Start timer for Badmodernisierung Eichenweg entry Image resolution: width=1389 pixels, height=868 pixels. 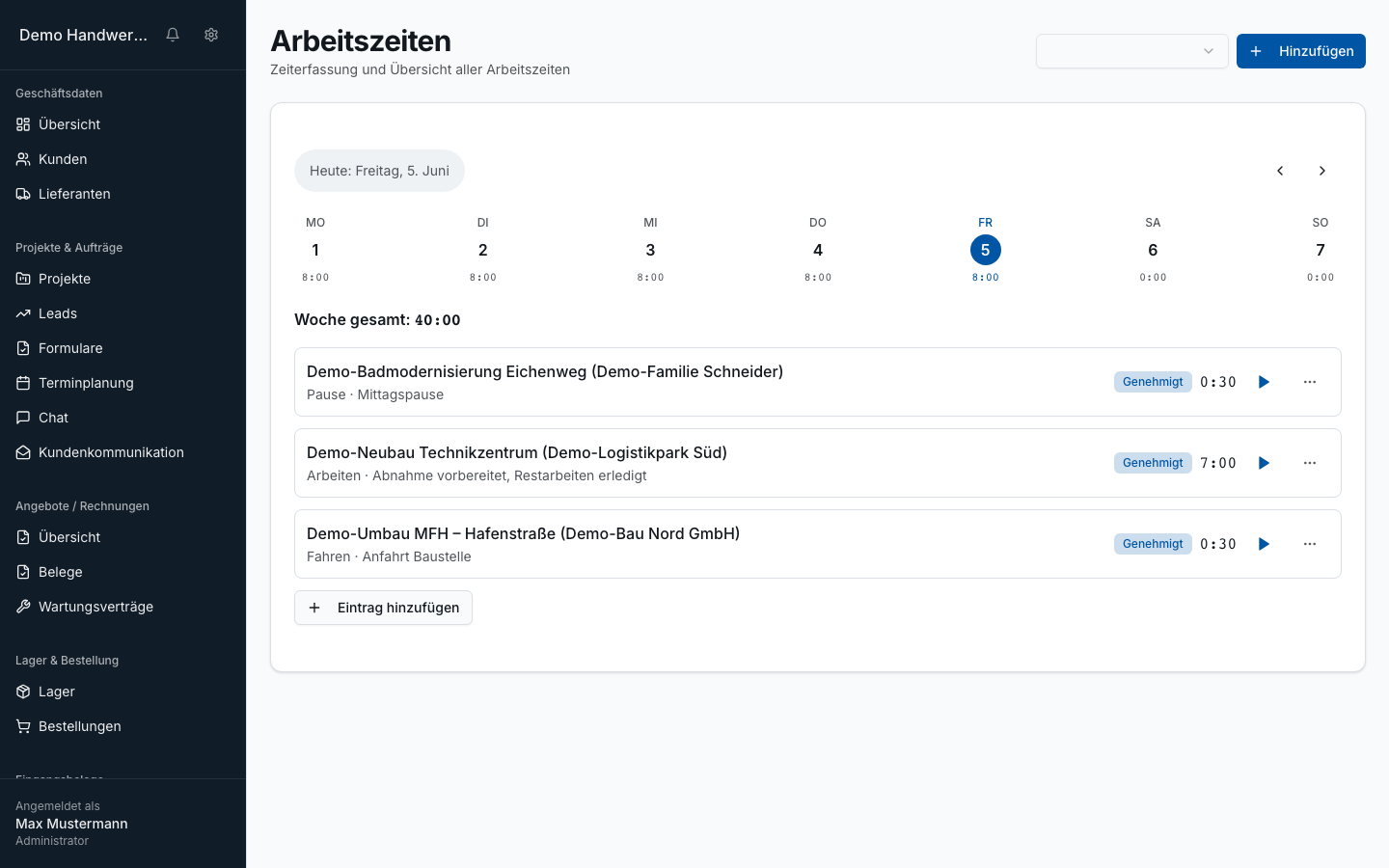tap(1264, 382)
